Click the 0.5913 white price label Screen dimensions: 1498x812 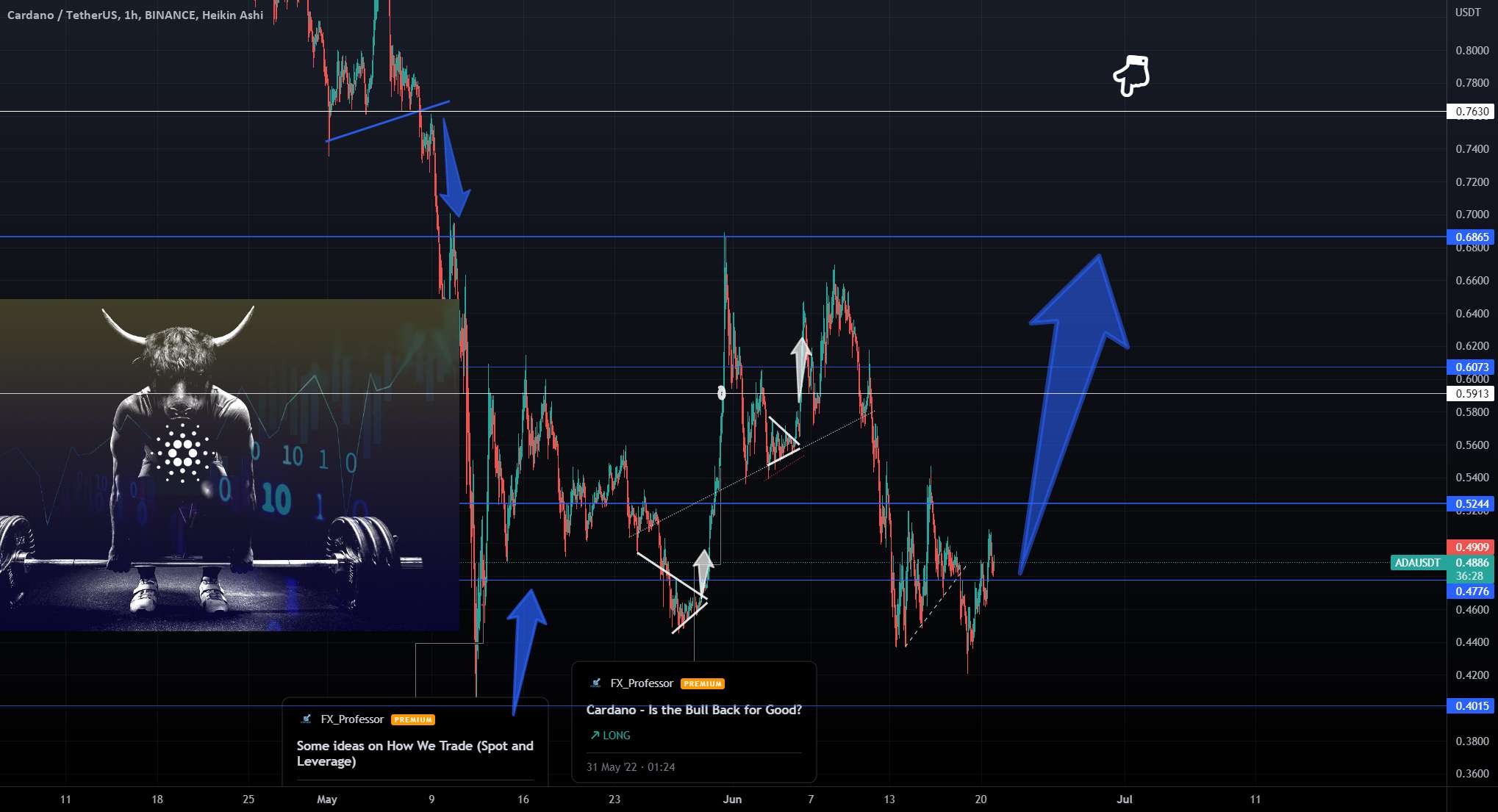pyautogui.click(x=1471, y=393)
